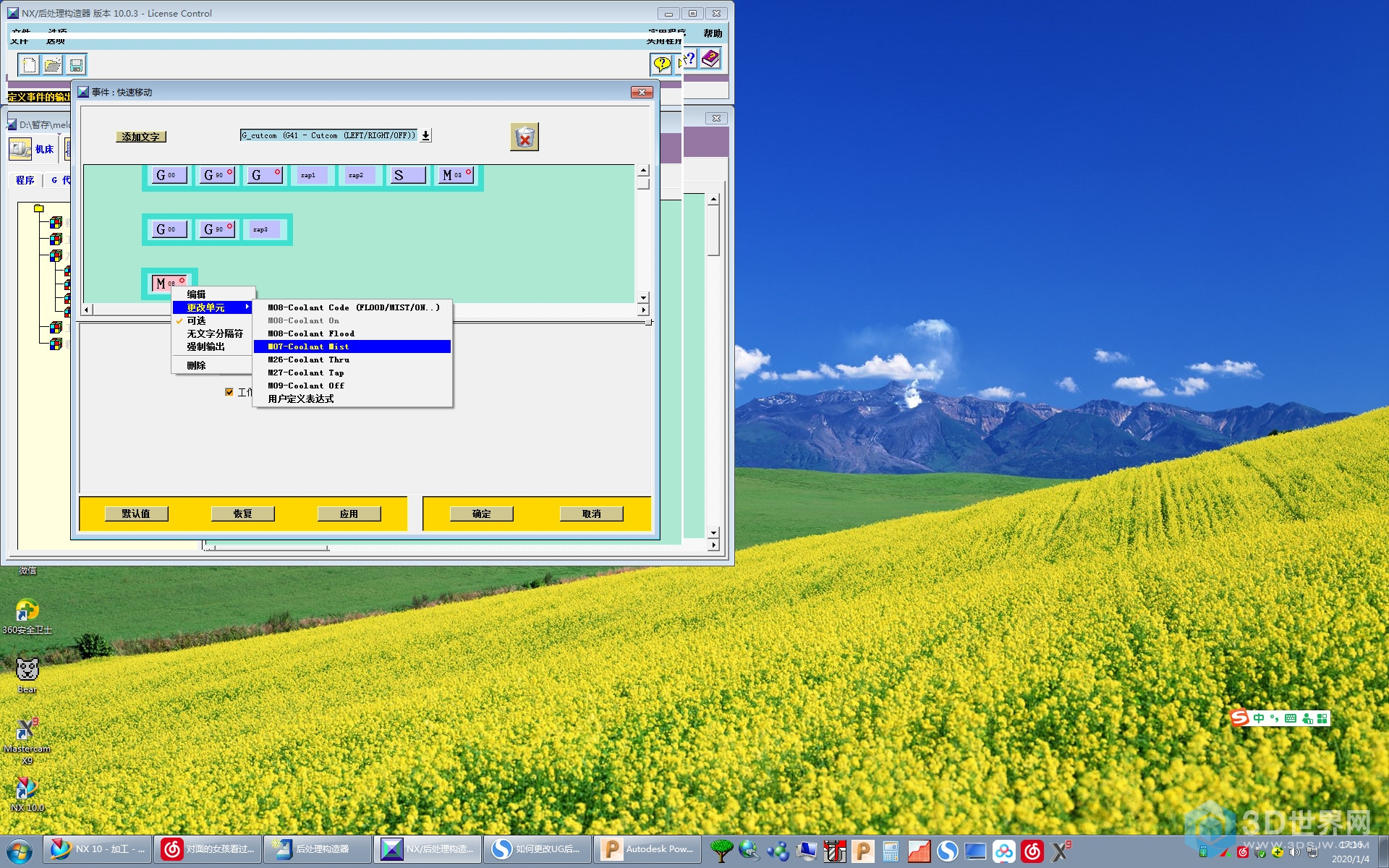Select 无文字分隔符 in the context menu

tap(213, 333)
